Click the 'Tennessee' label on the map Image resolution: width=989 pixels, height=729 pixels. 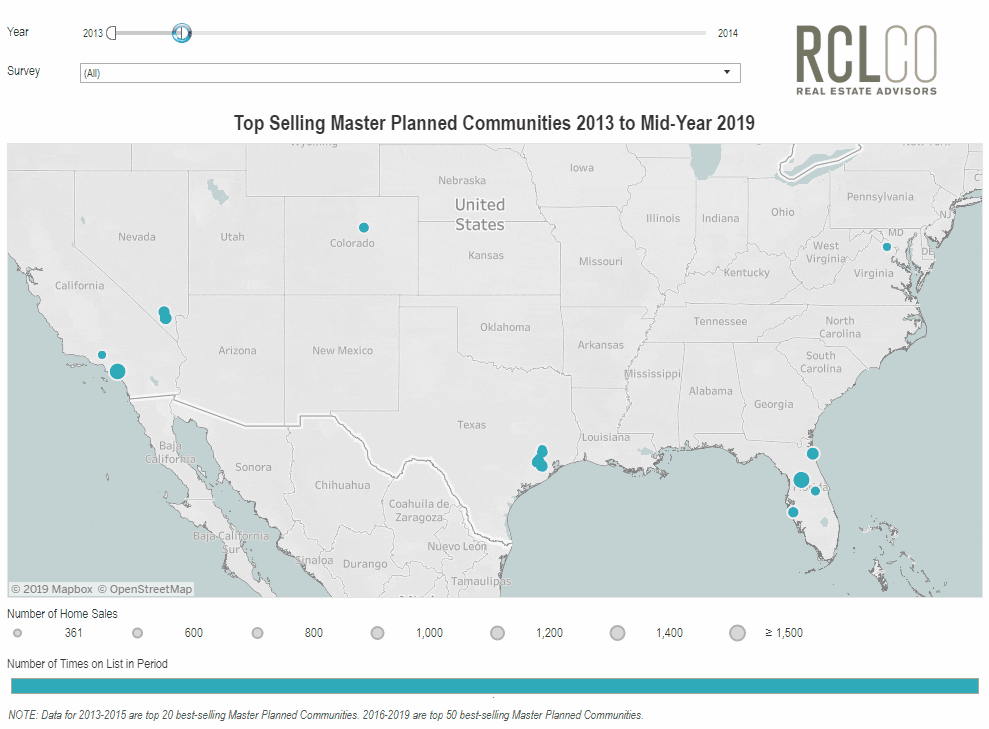[720, 321]
